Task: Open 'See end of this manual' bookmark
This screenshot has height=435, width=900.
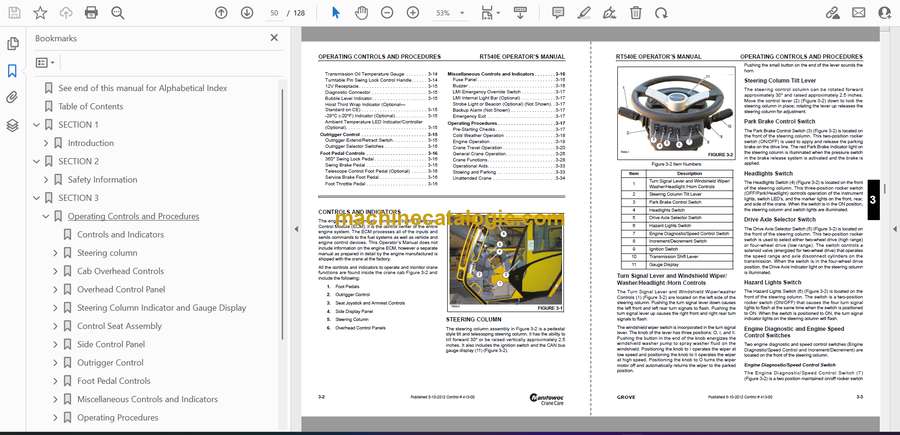Action: 142,88
